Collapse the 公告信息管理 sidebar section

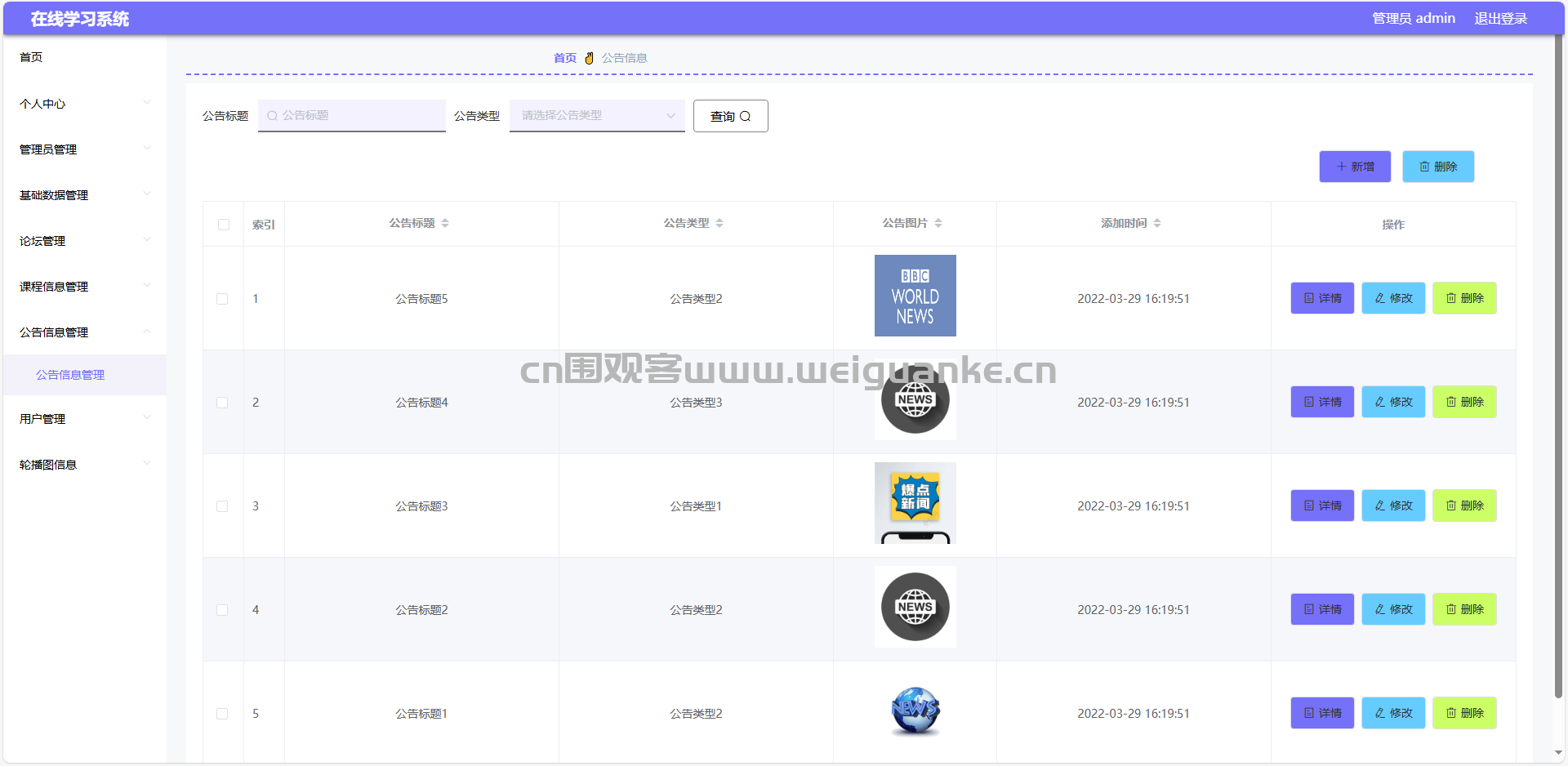(84, 332)
